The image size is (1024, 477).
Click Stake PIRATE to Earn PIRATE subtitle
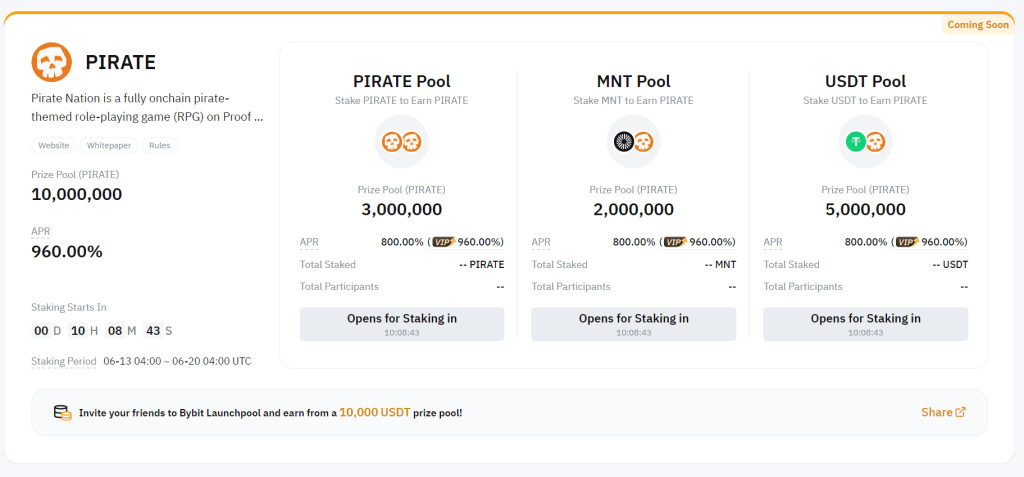point(402,101)
